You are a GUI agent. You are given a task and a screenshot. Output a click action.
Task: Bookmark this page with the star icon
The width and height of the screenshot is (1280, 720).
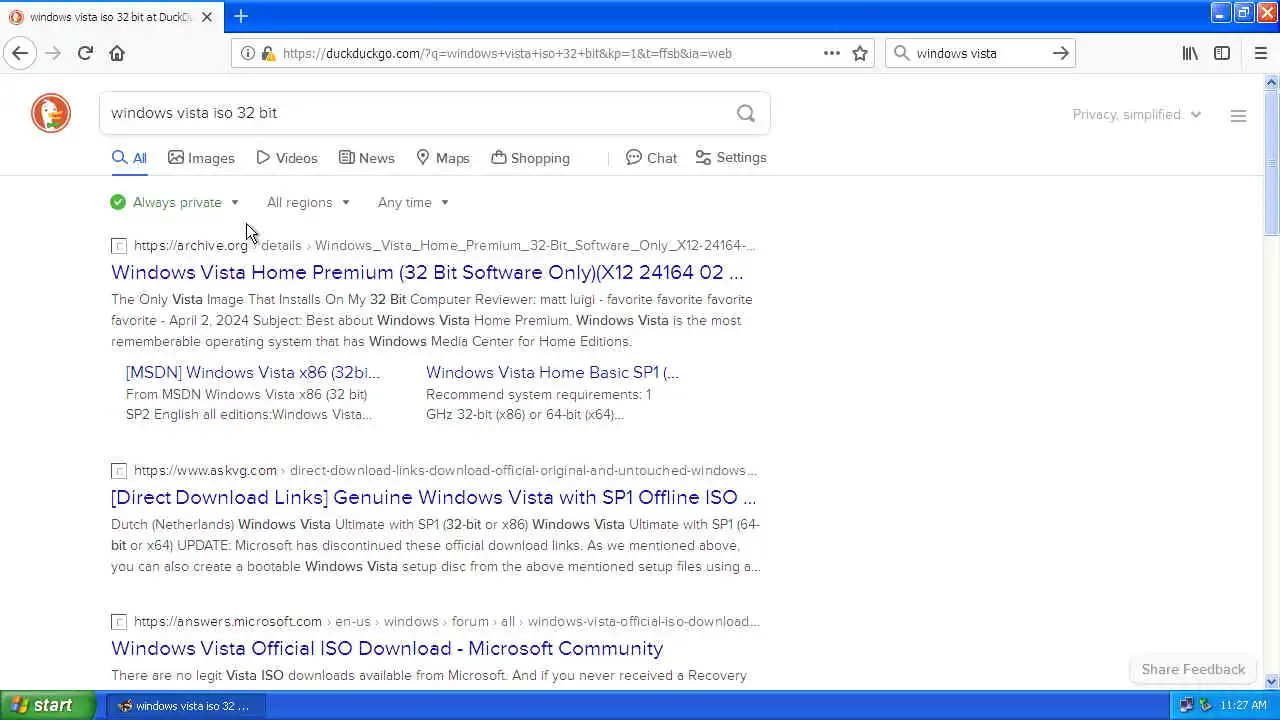(x=860, y=53)
